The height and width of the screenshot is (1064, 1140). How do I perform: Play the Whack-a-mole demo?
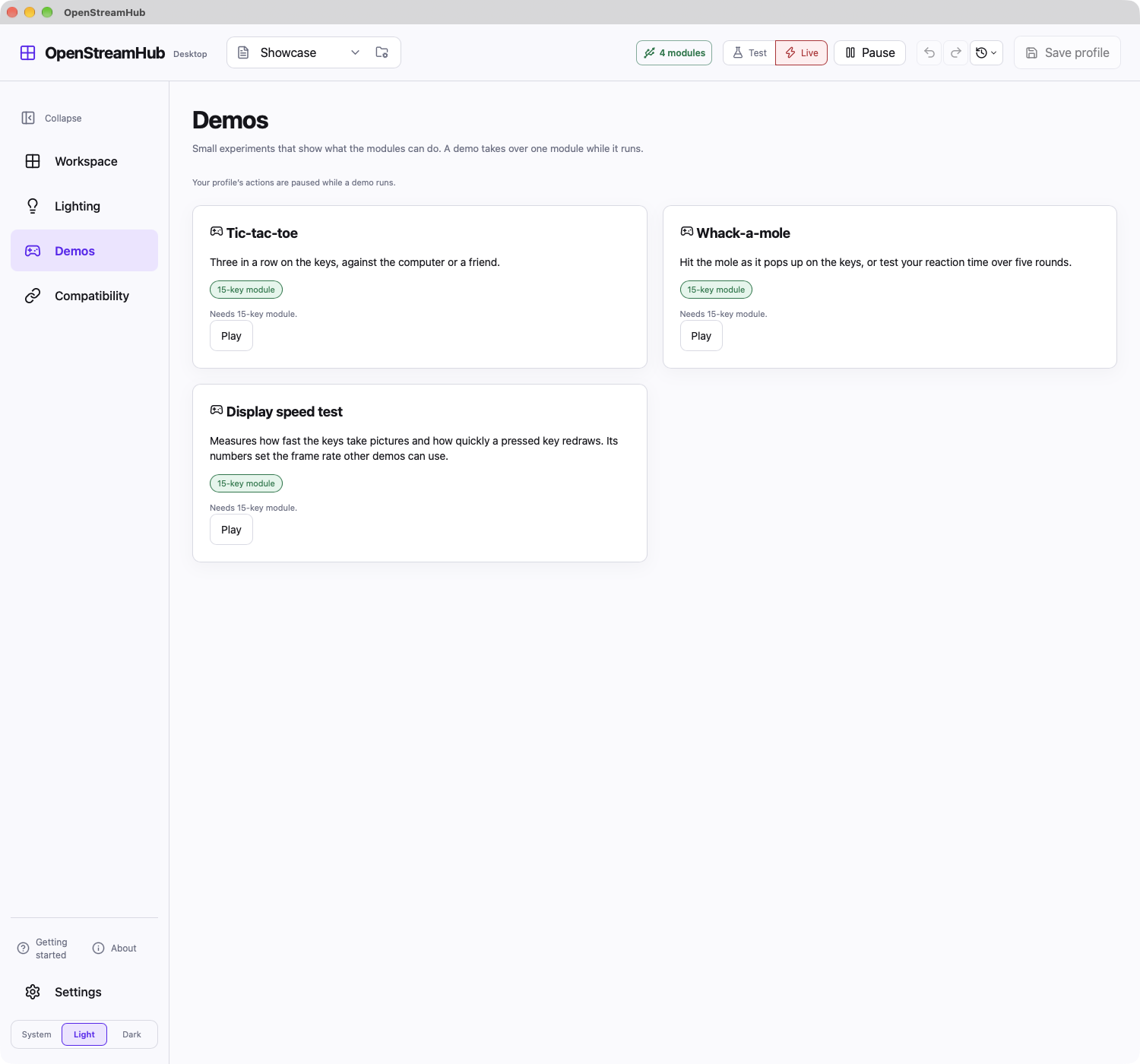click(x=701, y=336)
